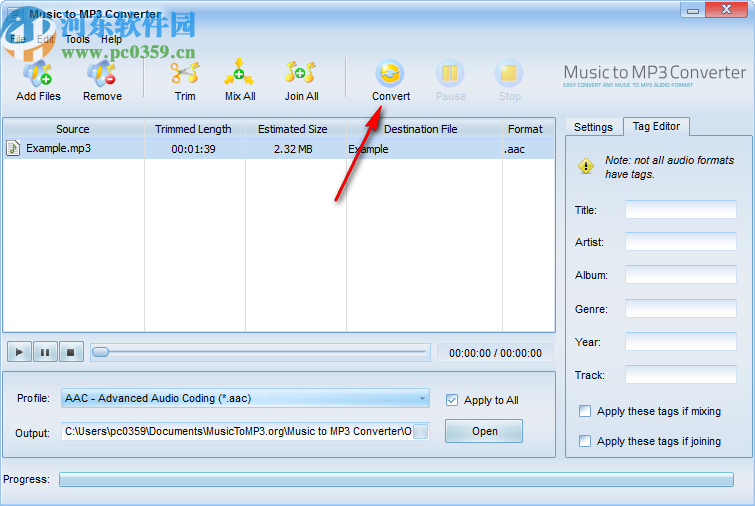This screenshot has width=755, height=506.
Task: Close the Music to MP3 Converter window
Action: [x=726, y=10]
